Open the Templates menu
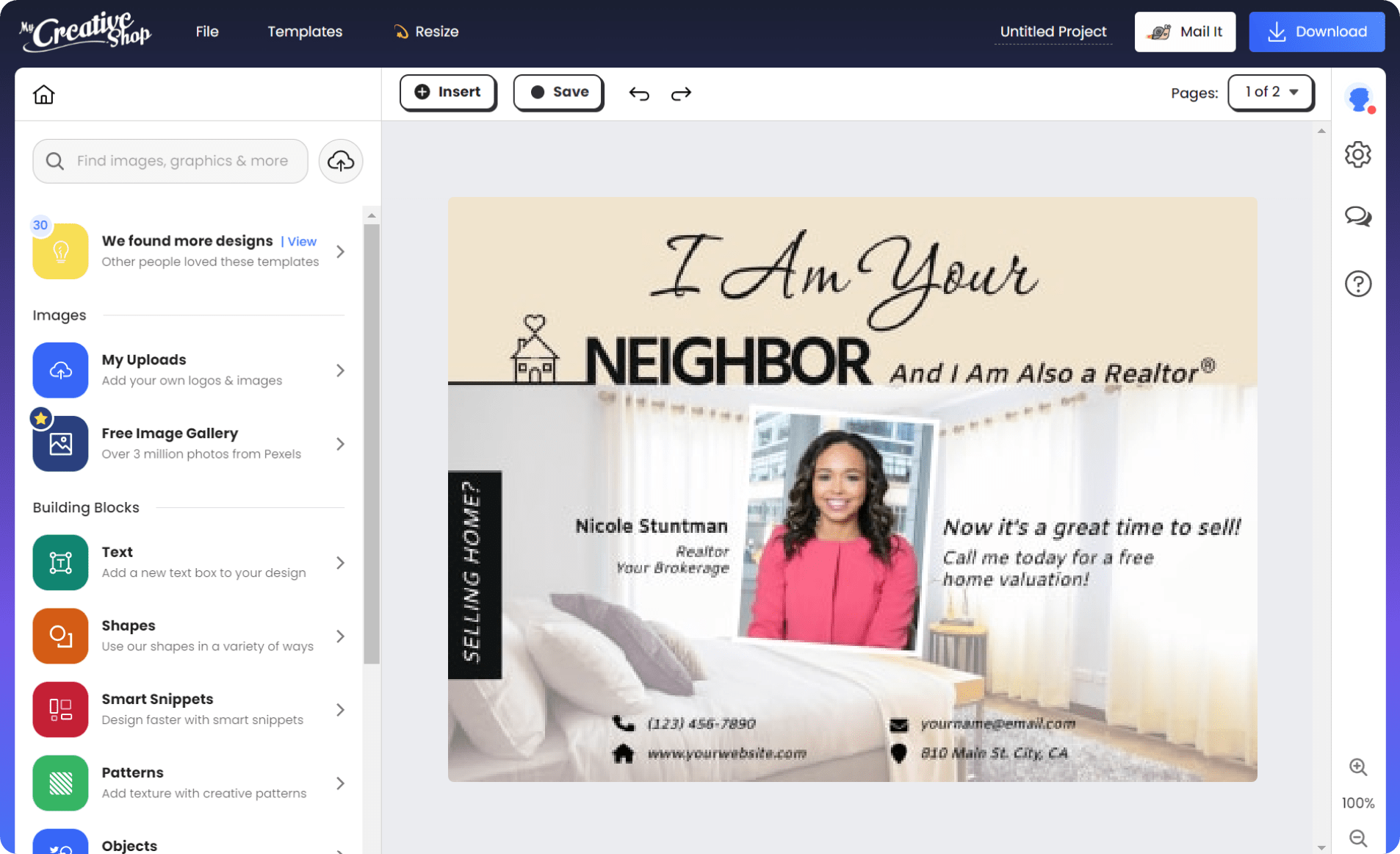The width and height of the screenshot is (1400, 854). click(x=305, y=32)
